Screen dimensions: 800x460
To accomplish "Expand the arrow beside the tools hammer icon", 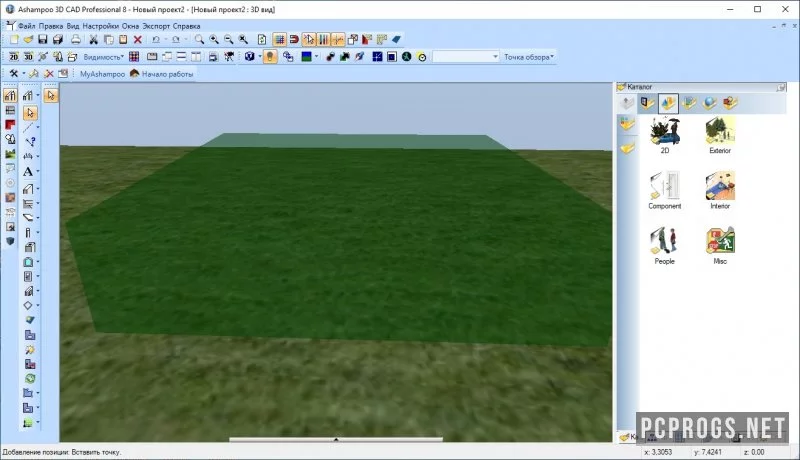I will click(23, 74).
